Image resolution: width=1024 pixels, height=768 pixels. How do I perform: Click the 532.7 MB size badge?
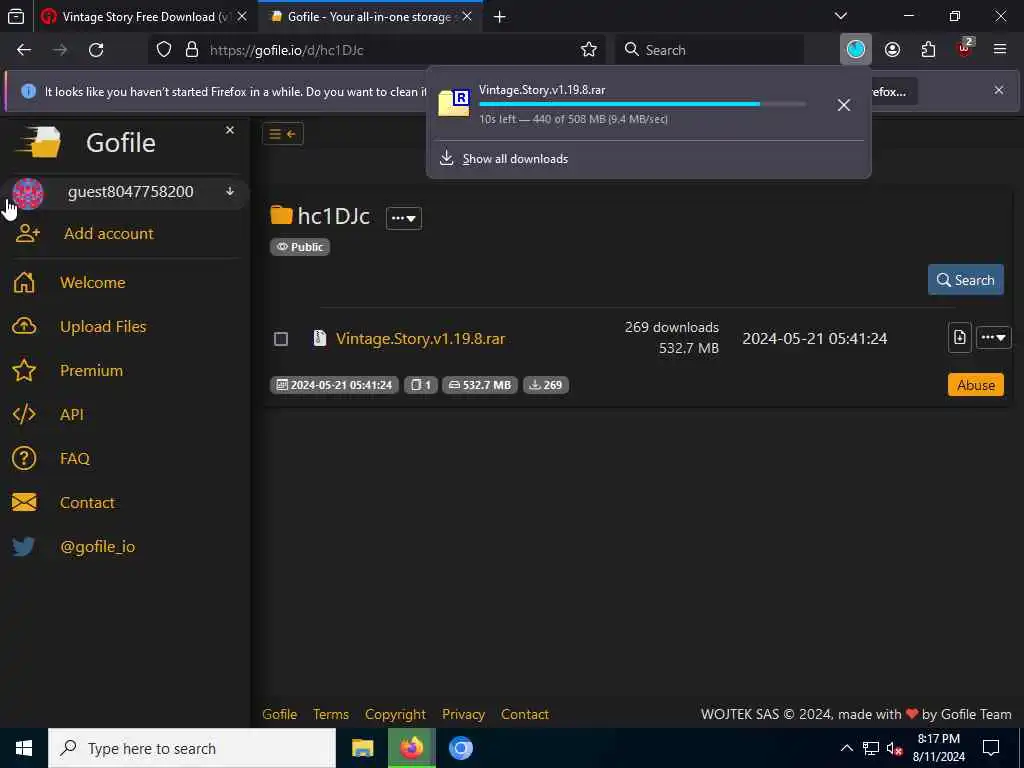coord(480,385)
